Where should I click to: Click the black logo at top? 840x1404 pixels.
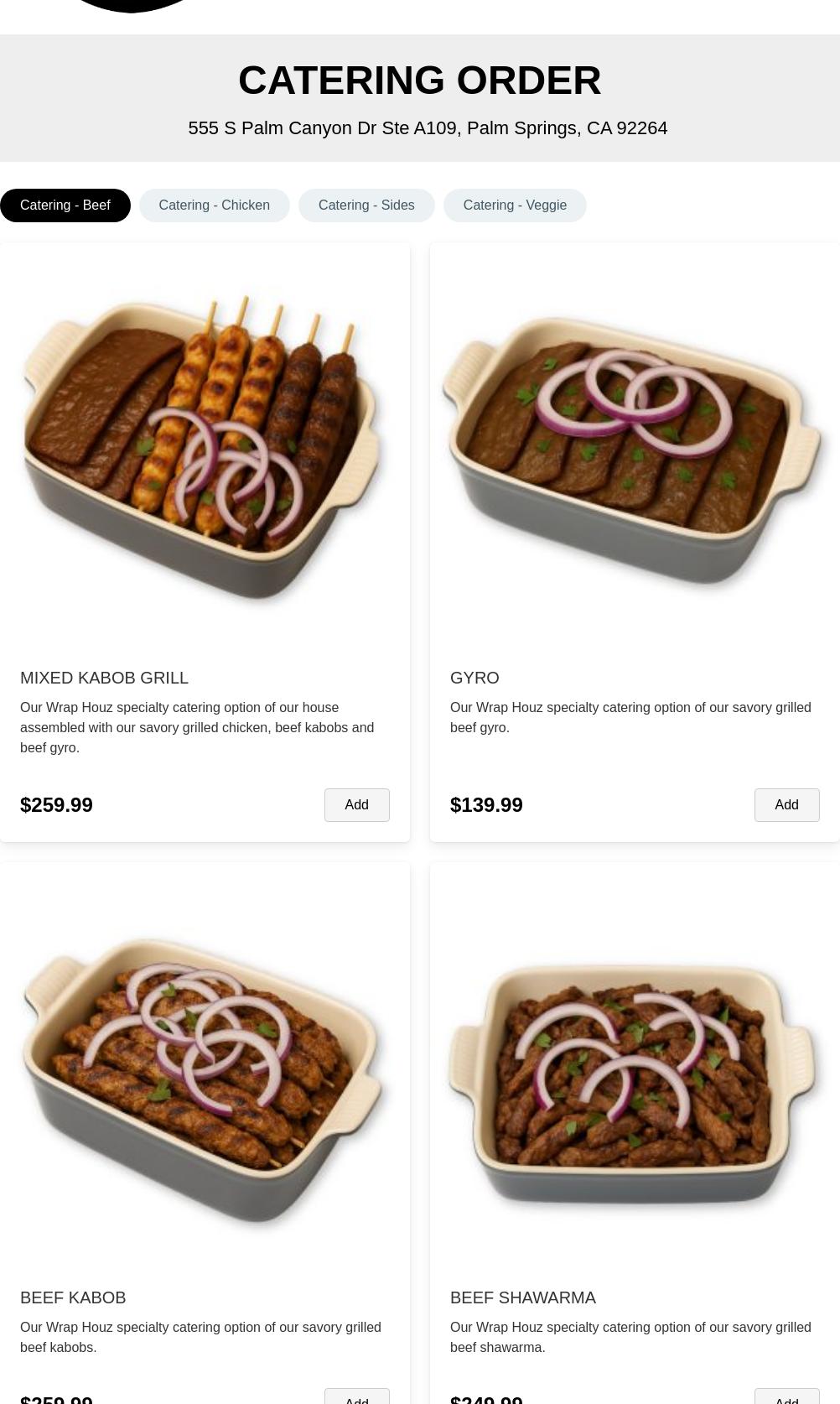pyautogui.click(x=130, y=6)
